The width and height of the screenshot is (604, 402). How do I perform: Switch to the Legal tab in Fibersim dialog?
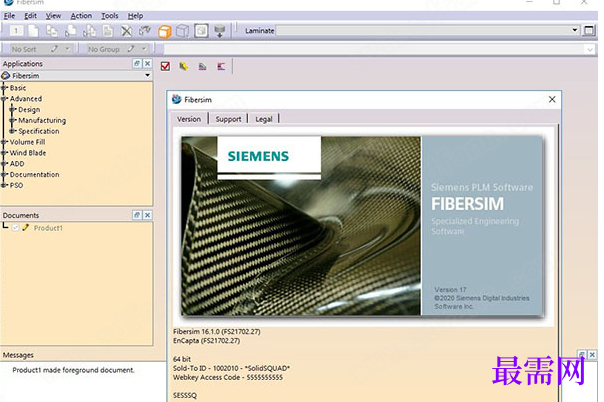[x=264, y=119]
